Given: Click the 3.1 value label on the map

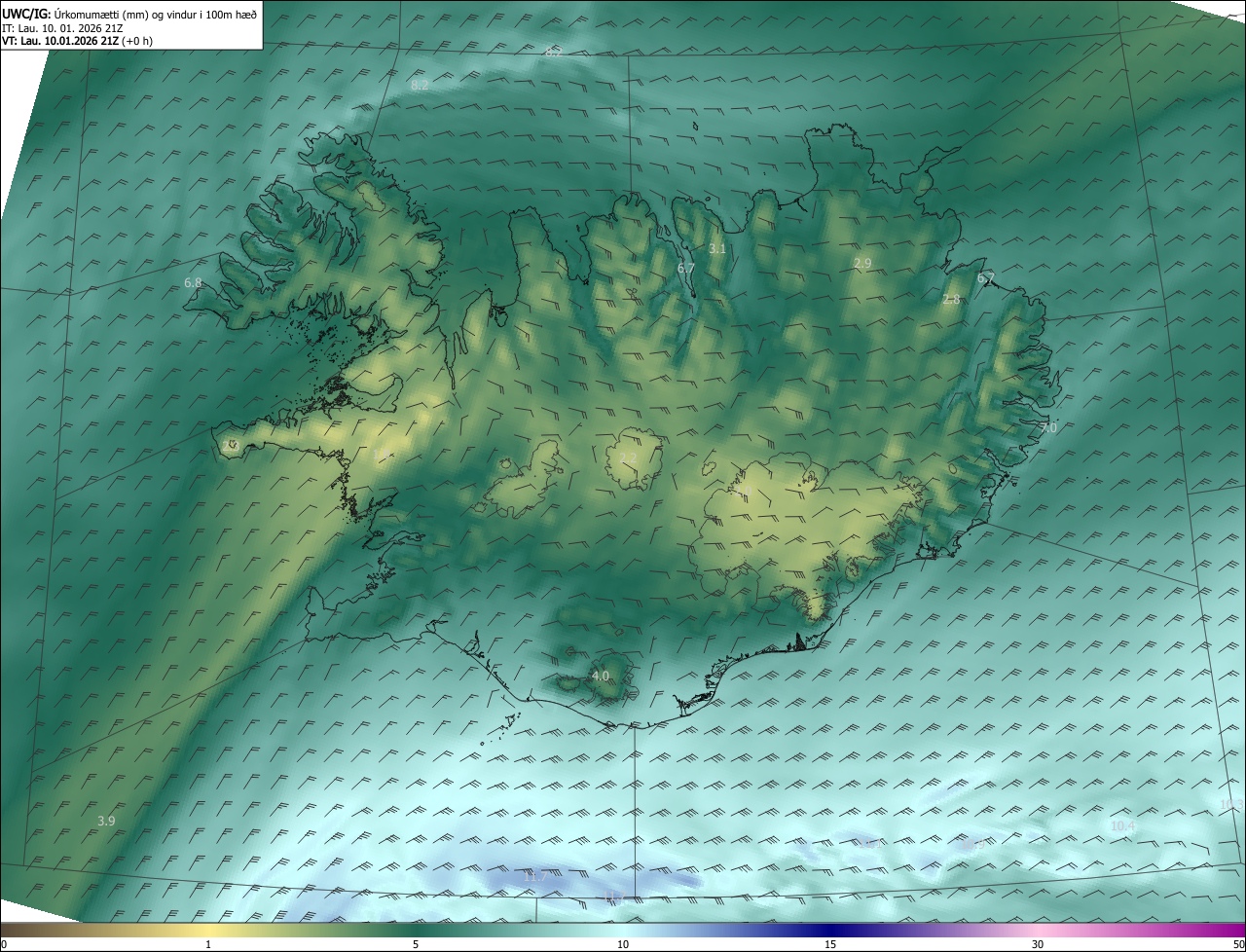Looking at the screenshot, I should coord(717,249).
